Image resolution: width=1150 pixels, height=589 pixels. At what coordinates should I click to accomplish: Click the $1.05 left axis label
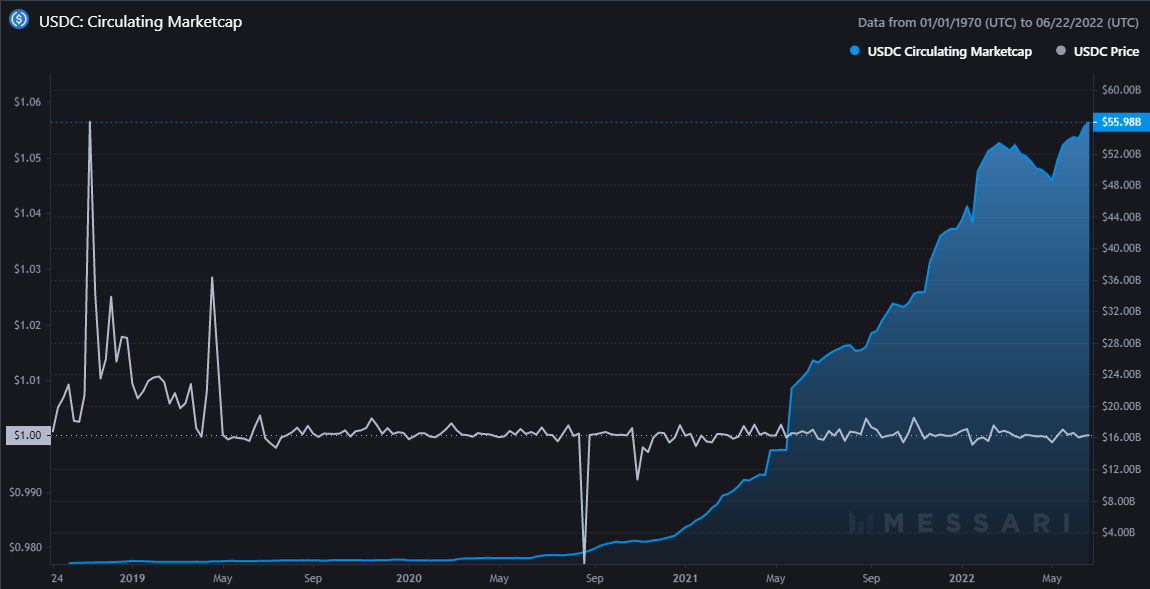(x=28, y=158)
